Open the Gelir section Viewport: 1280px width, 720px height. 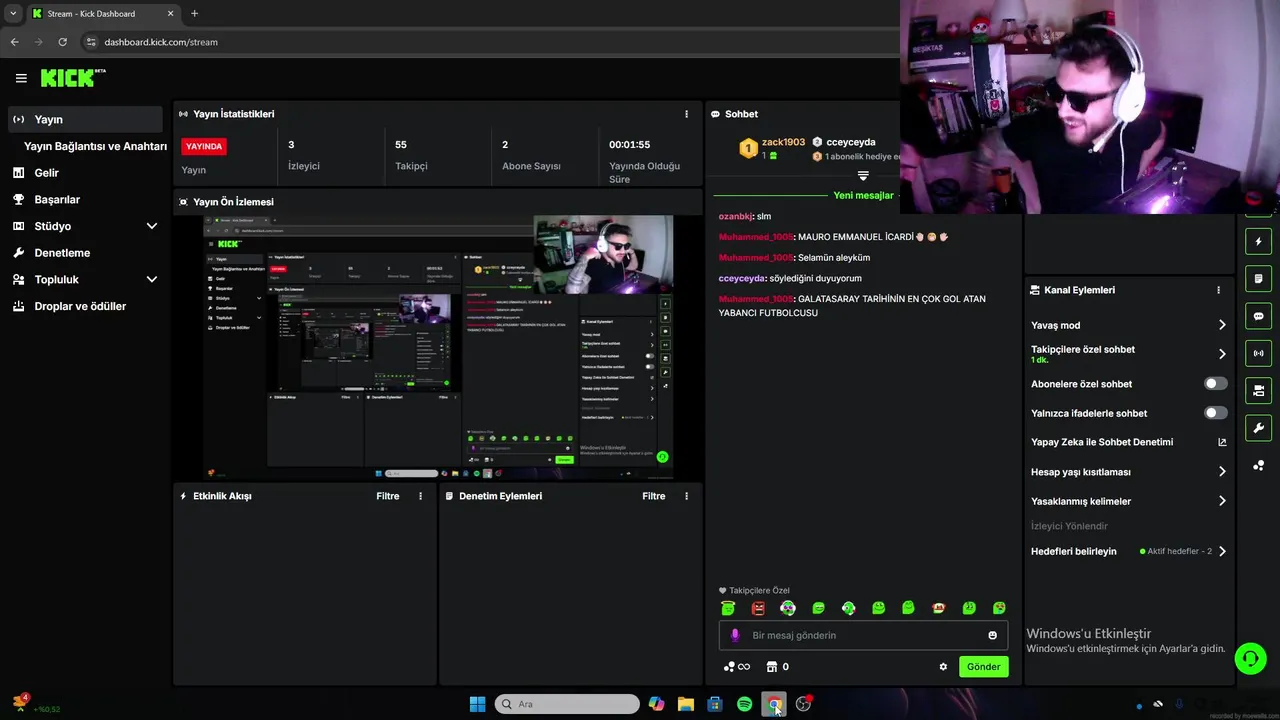[46, 173]
